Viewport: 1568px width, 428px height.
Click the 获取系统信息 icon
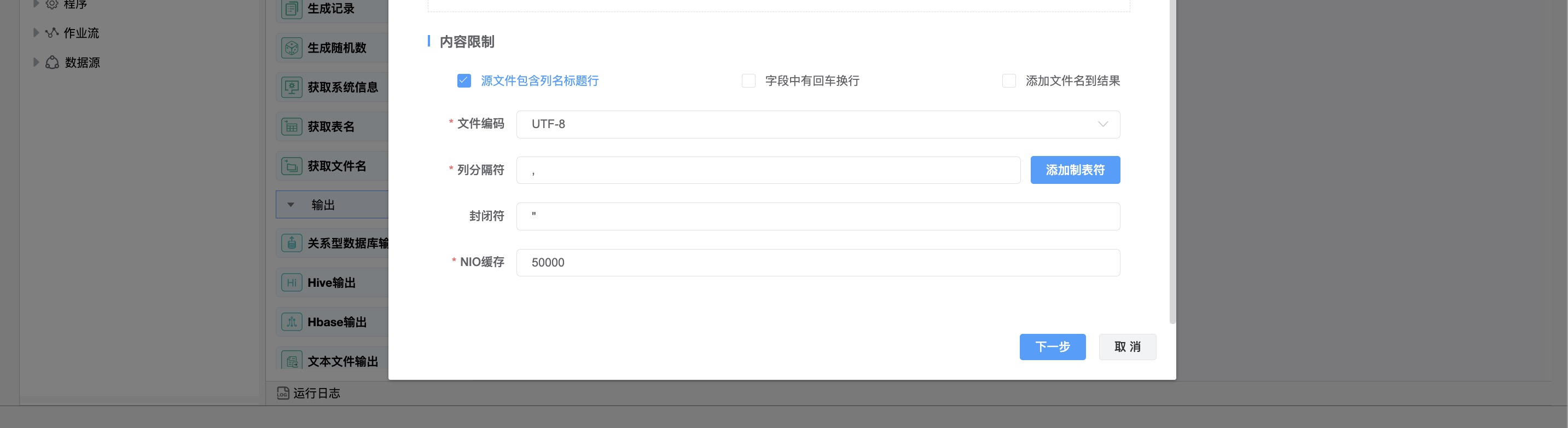(x=292, y=87)
